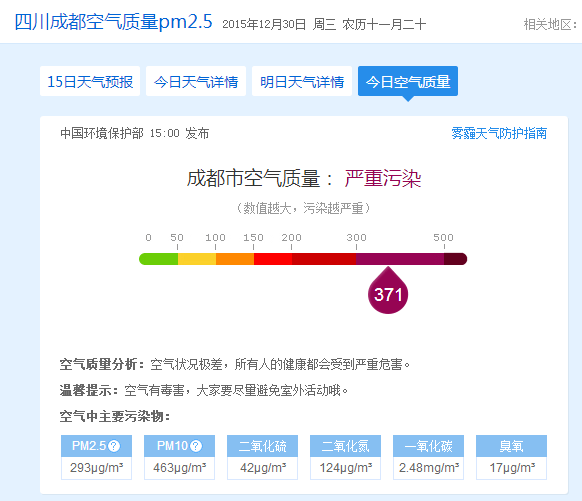Screen dimensions: 582x501
Task: Click the 17μg/m³ ozone value
Action: [511, 468]
